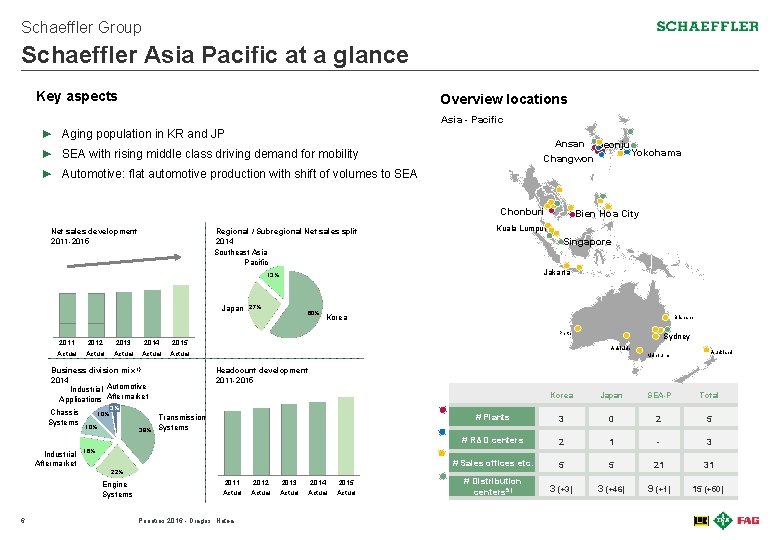Click the arrow bullet before 'SEA with rising'
This screenshot has height=540, width=780.
click(x=47, y=154)
